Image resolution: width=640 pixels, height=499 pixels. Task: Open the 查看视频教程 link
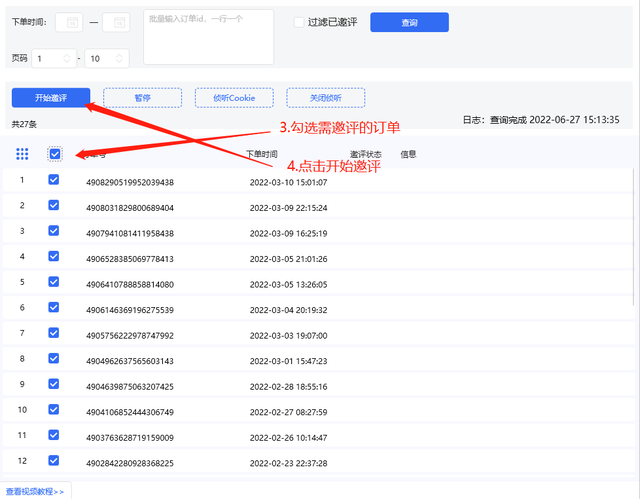click(35, 492)
